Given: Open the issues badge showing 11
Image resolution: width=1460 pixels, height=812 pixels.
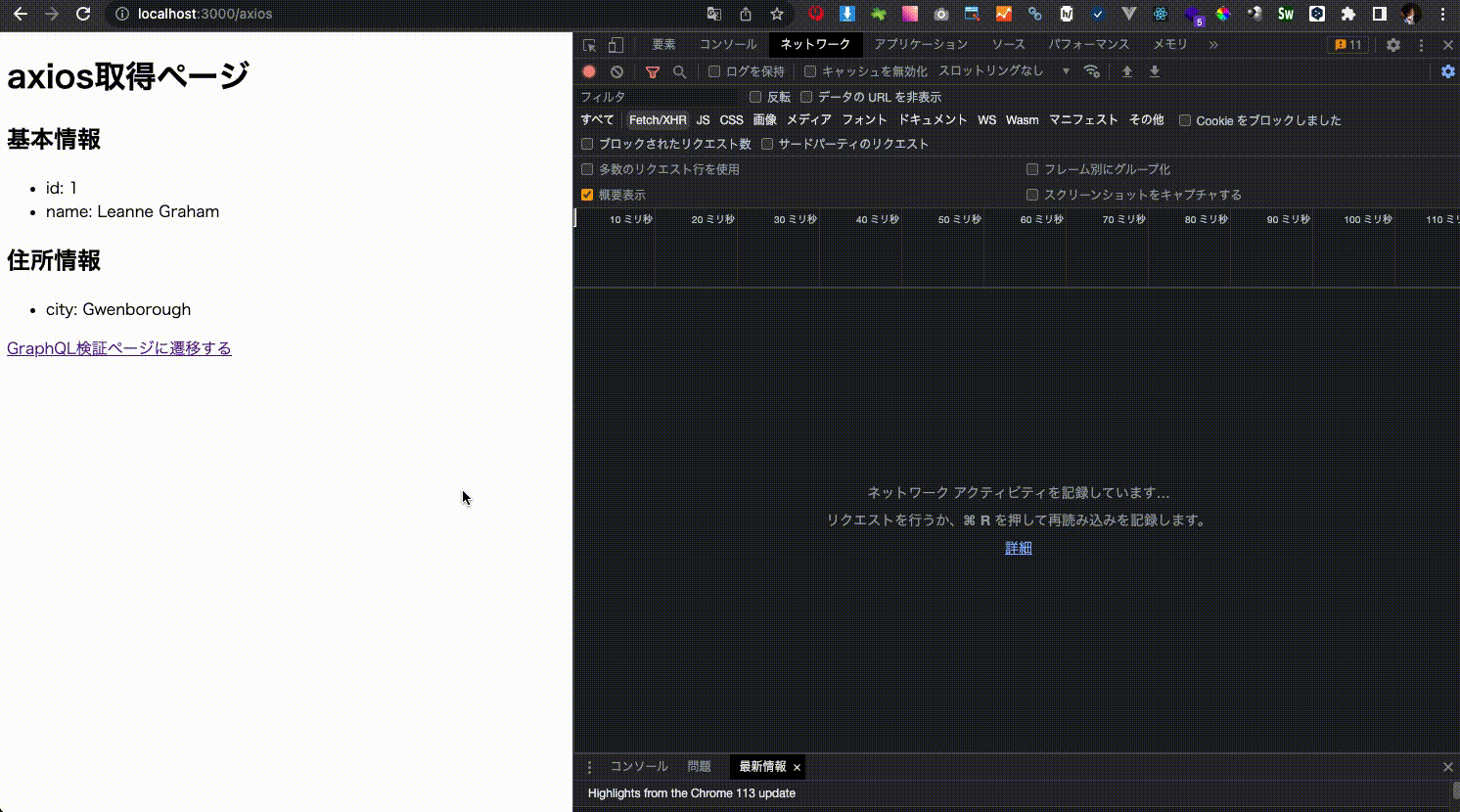Looking at the screenshot, I should click(1348, 44).
